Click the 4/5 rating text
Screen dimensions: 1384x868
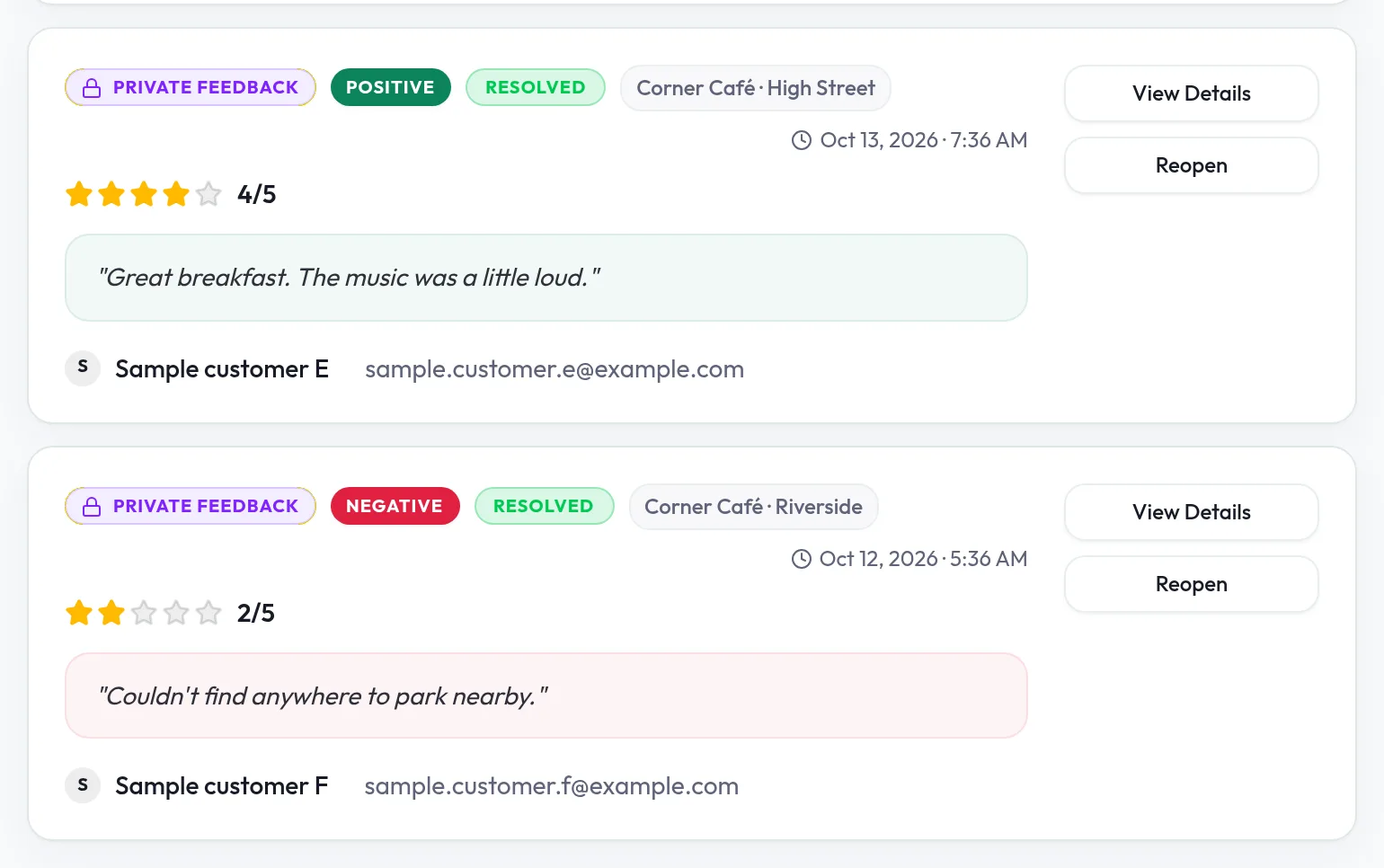(256, 194)
